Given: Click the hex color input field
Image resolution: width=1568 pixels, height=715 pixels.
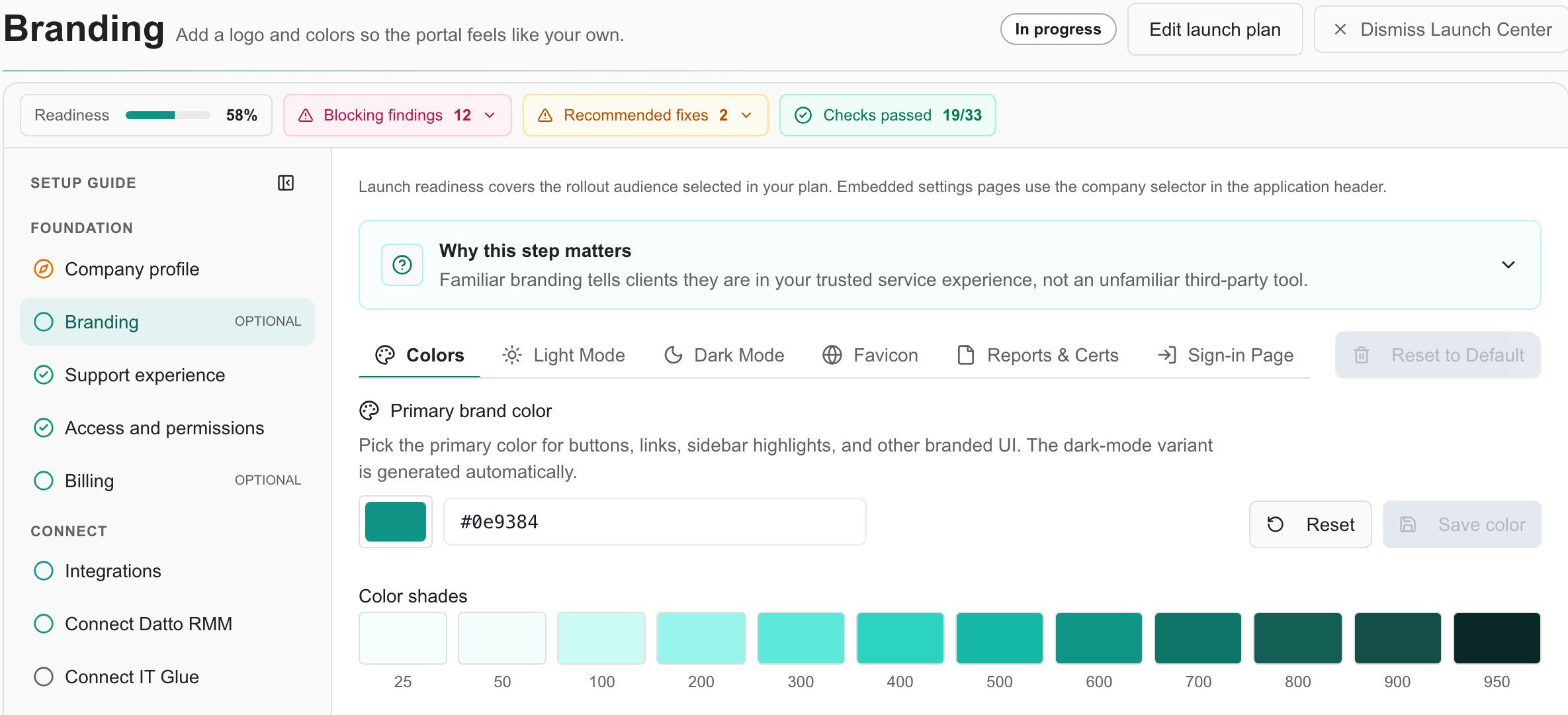Looking at the screenshot, I should click(x=655, y=522).
